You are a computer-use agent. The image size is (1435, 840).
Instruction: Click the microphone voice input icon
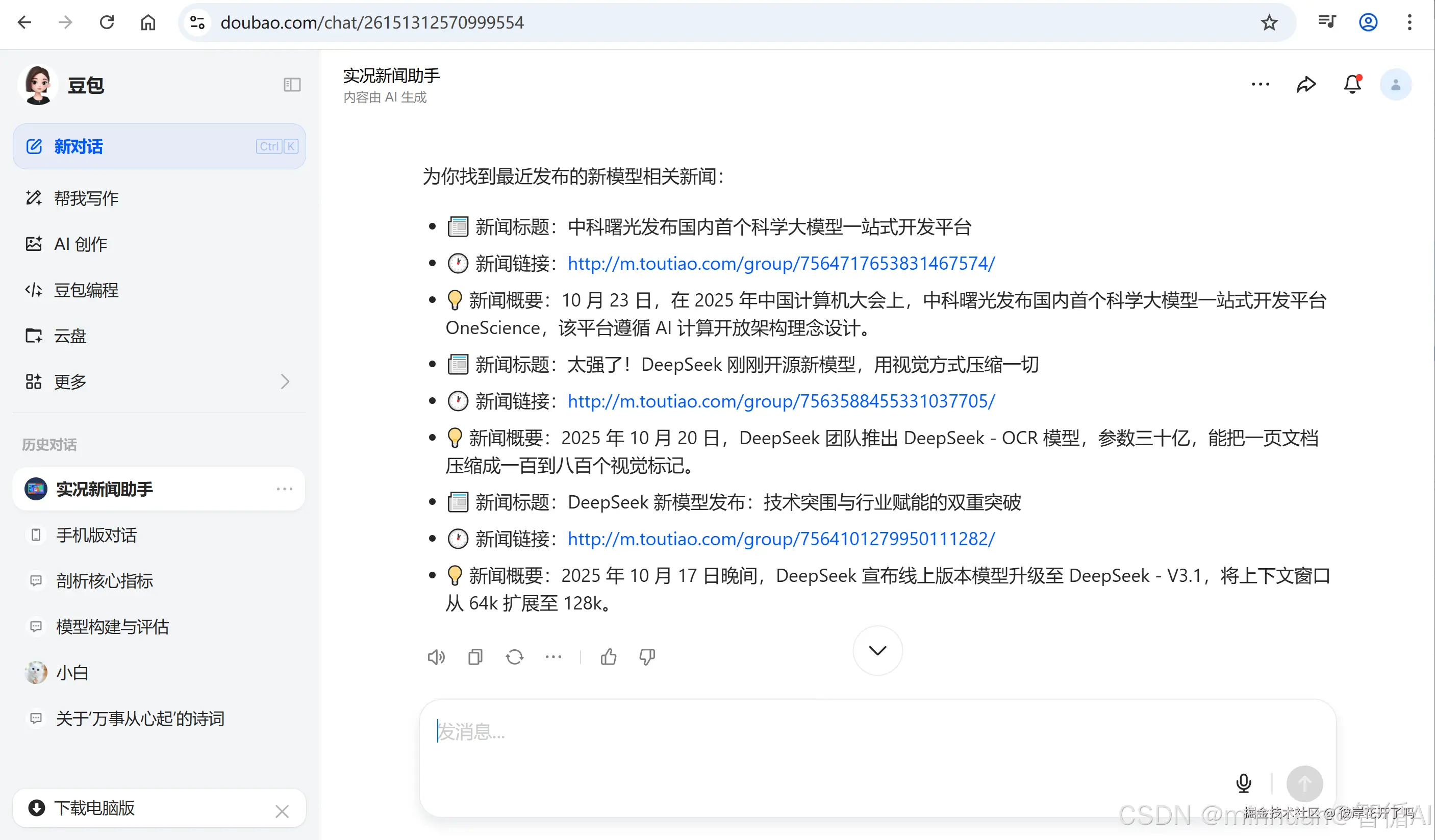click(1243, 783)
